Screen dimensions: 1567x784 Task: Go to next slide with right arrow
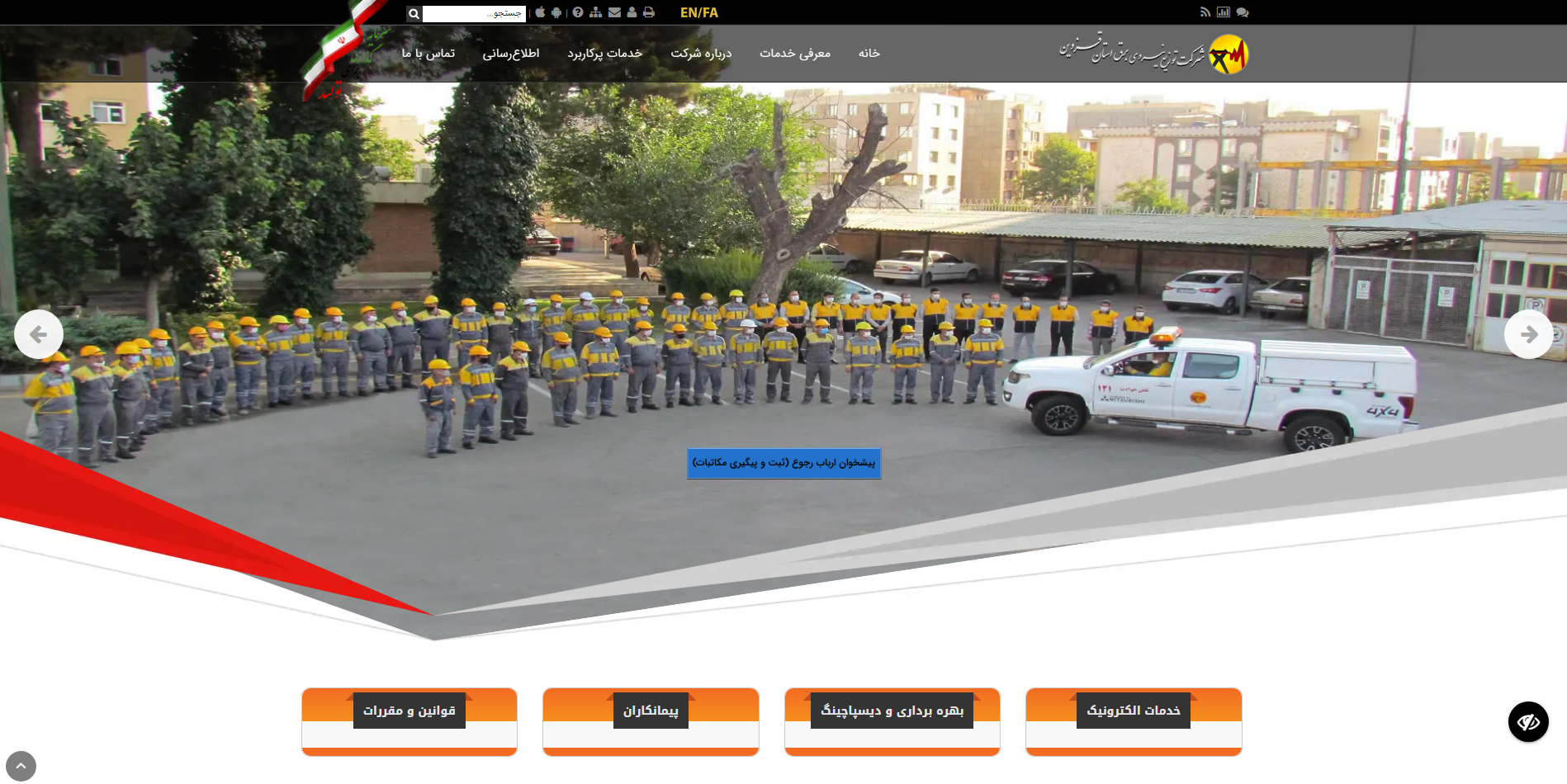(x=1528, y=334)
